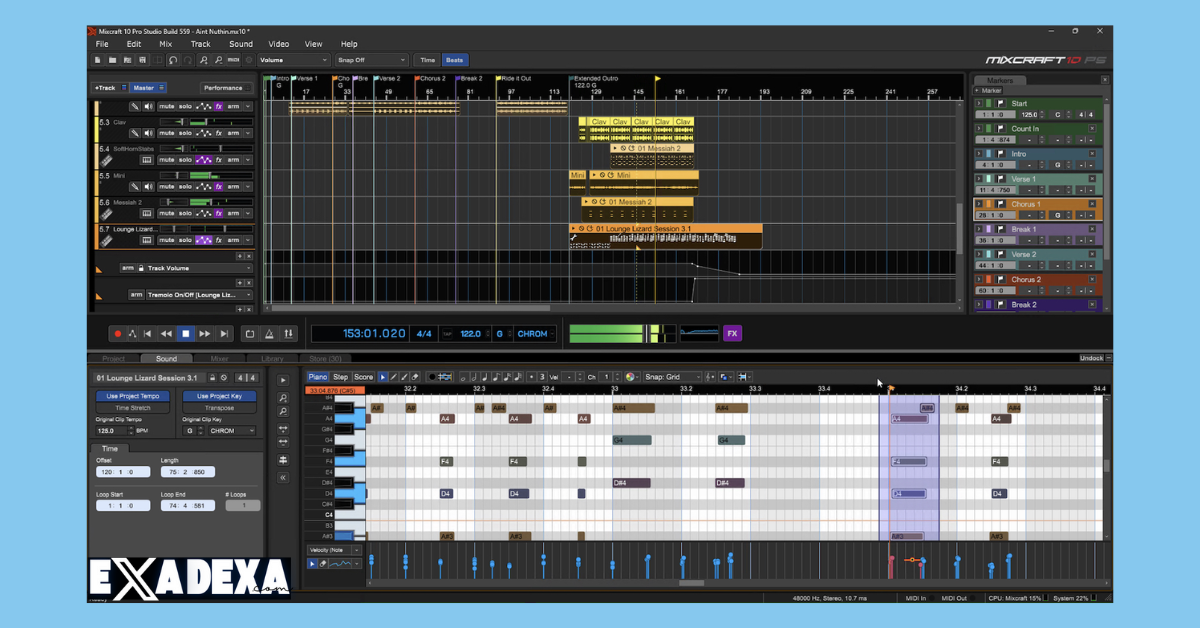
Task: Open the Snap Off dropdown in the toolbar
Action: pyautogui.click(x=372, y=59)
